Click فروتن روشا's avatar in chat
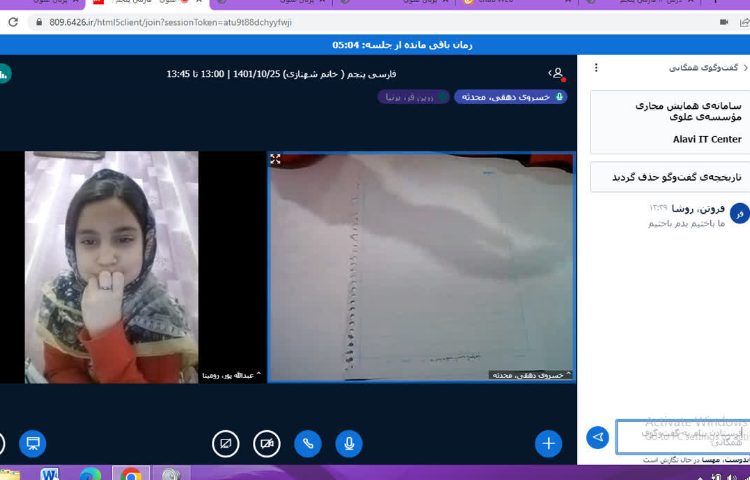 [739, 213]
